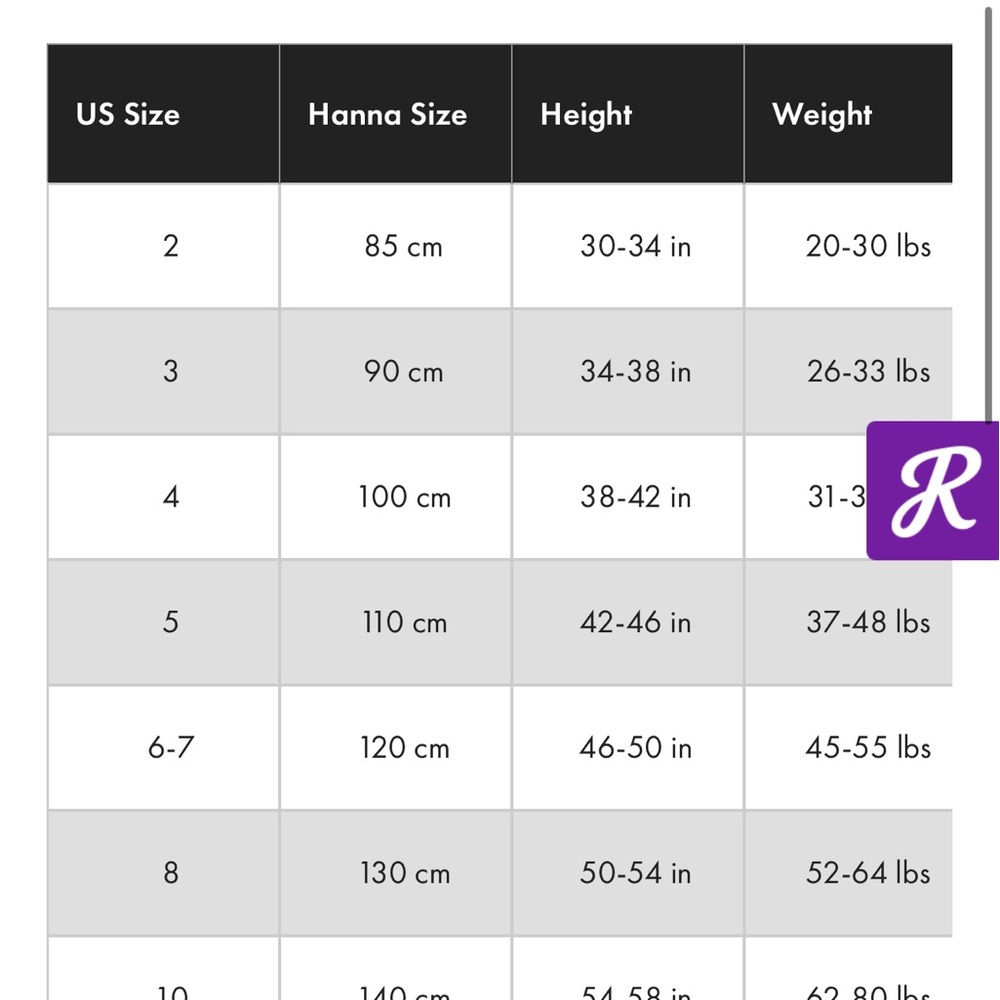This screenshot has width=1000, height=1000.
Task: Select the 100 cm Hanna size cell
Action: (x=395, y=497)
